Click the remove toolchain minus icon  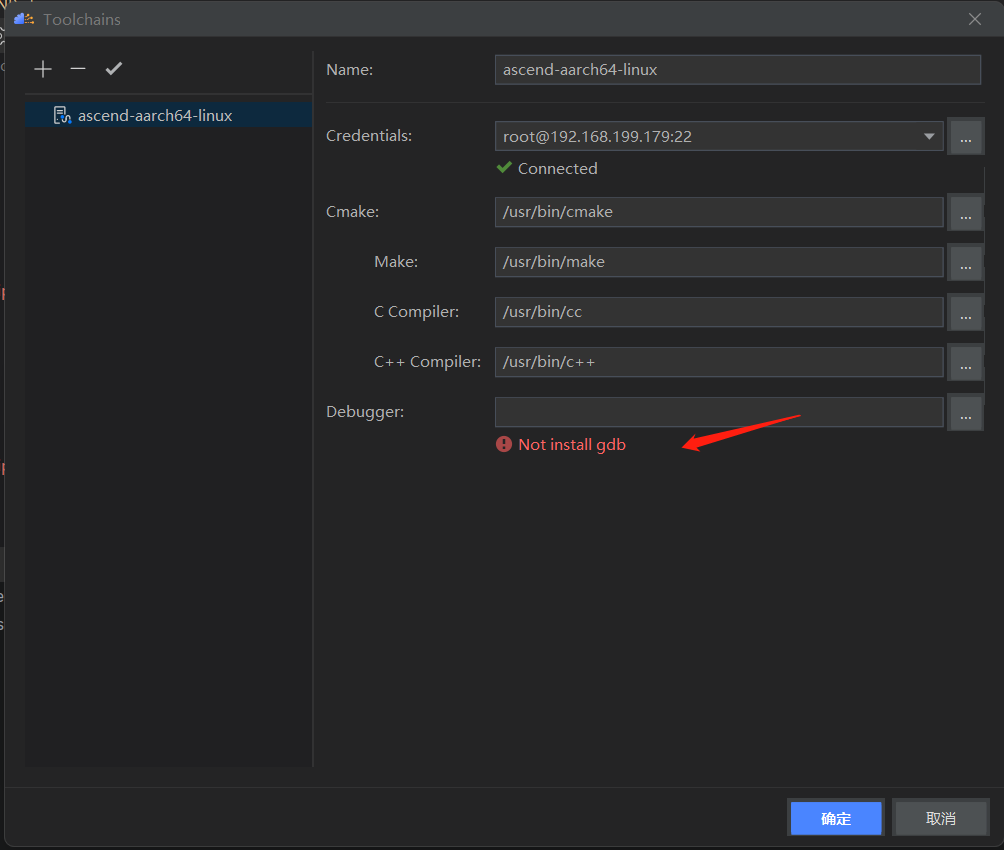click(x=78, y=69)
